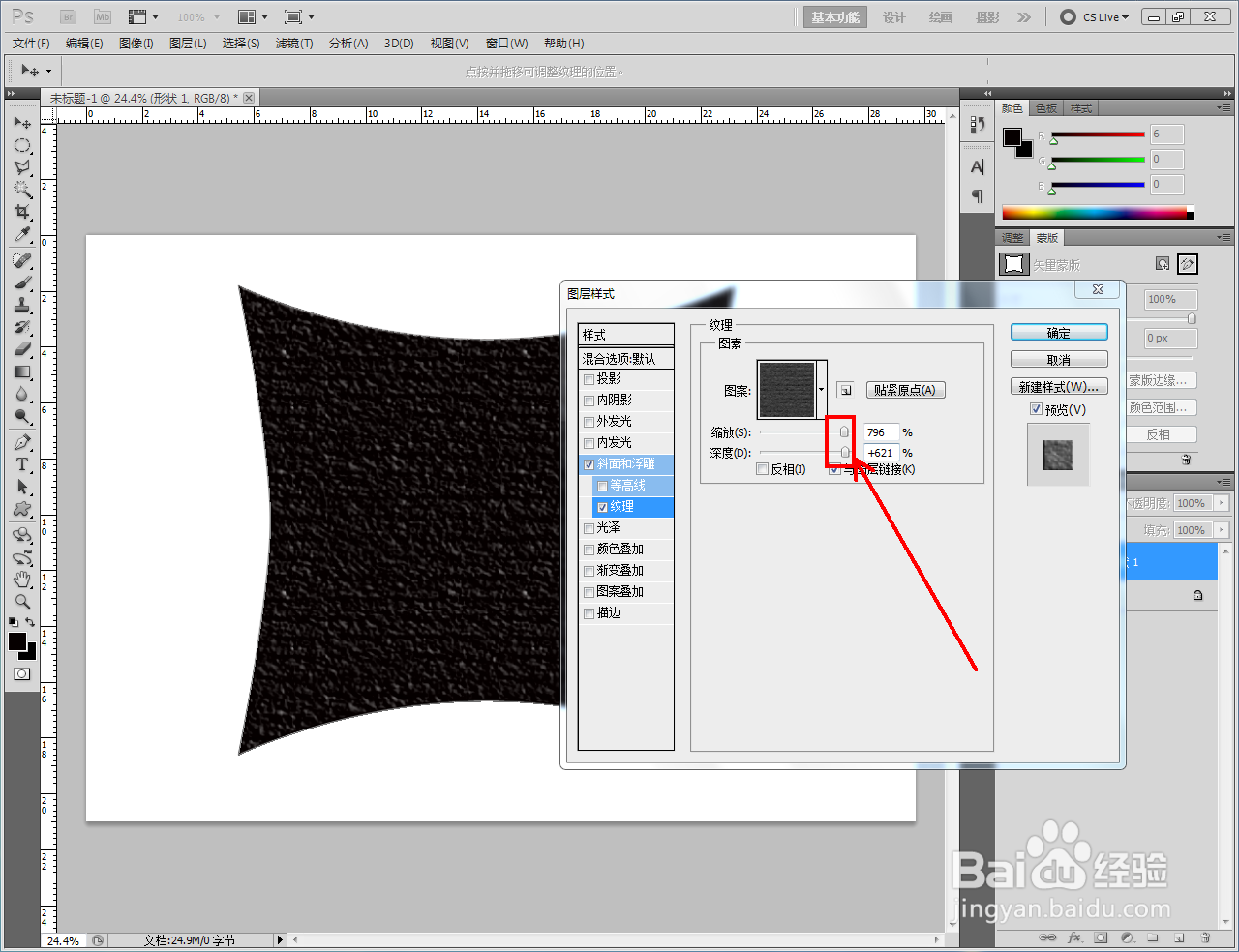Open the 图层(L) menu
This screenshot has height=952, width=1239.
[188, 44]
